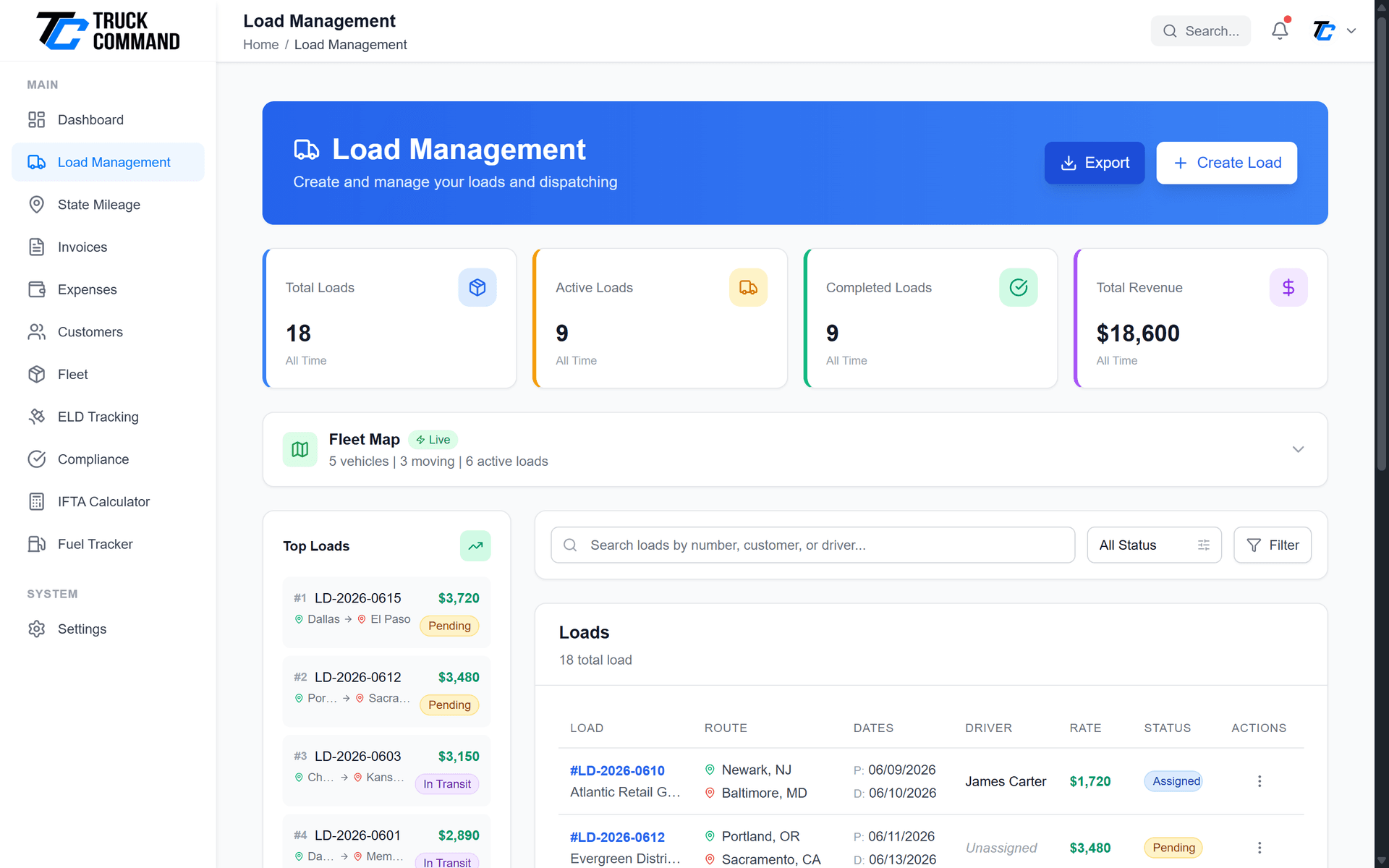Click Completed Loads checkmark icon
This screenshot has width=1389, height=868.
(x=1019, y=287)
